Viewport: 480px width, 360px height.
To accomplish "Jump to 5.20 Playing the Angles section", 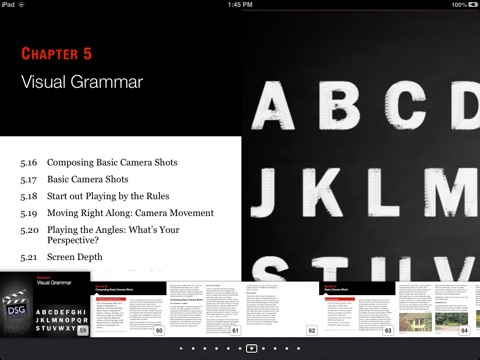I will (100, 235).
